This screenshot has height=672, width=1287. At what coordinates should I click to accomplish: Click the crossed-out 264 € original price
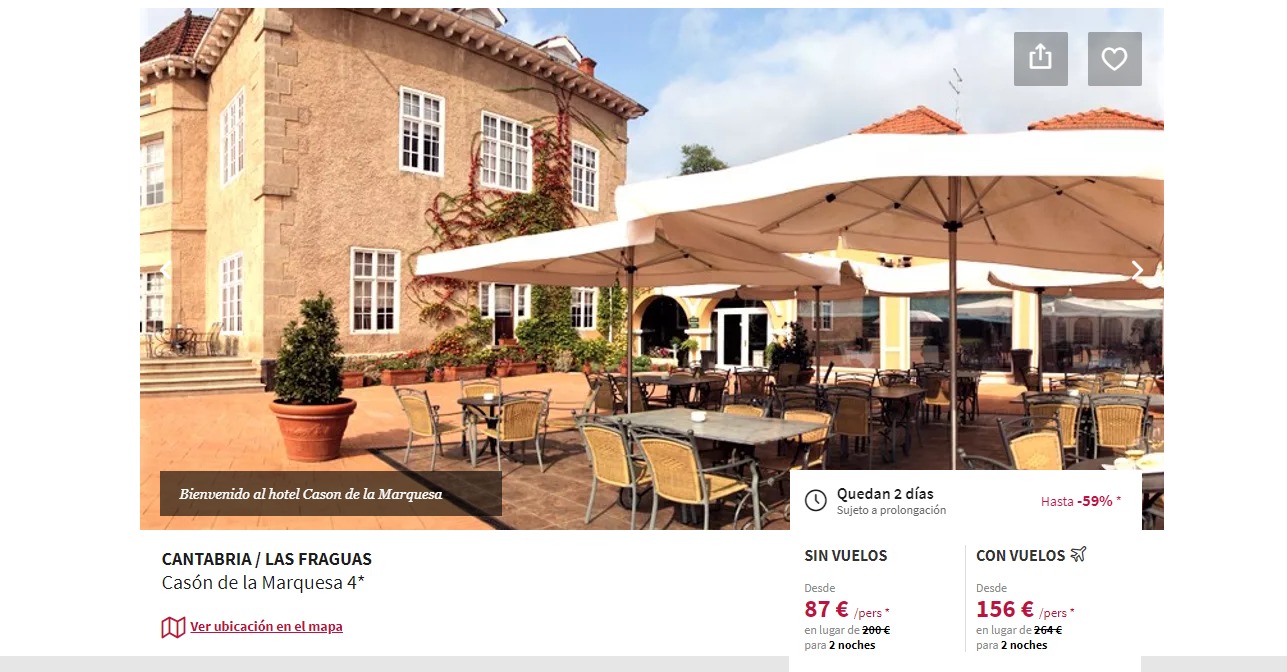pos(1048,630)
